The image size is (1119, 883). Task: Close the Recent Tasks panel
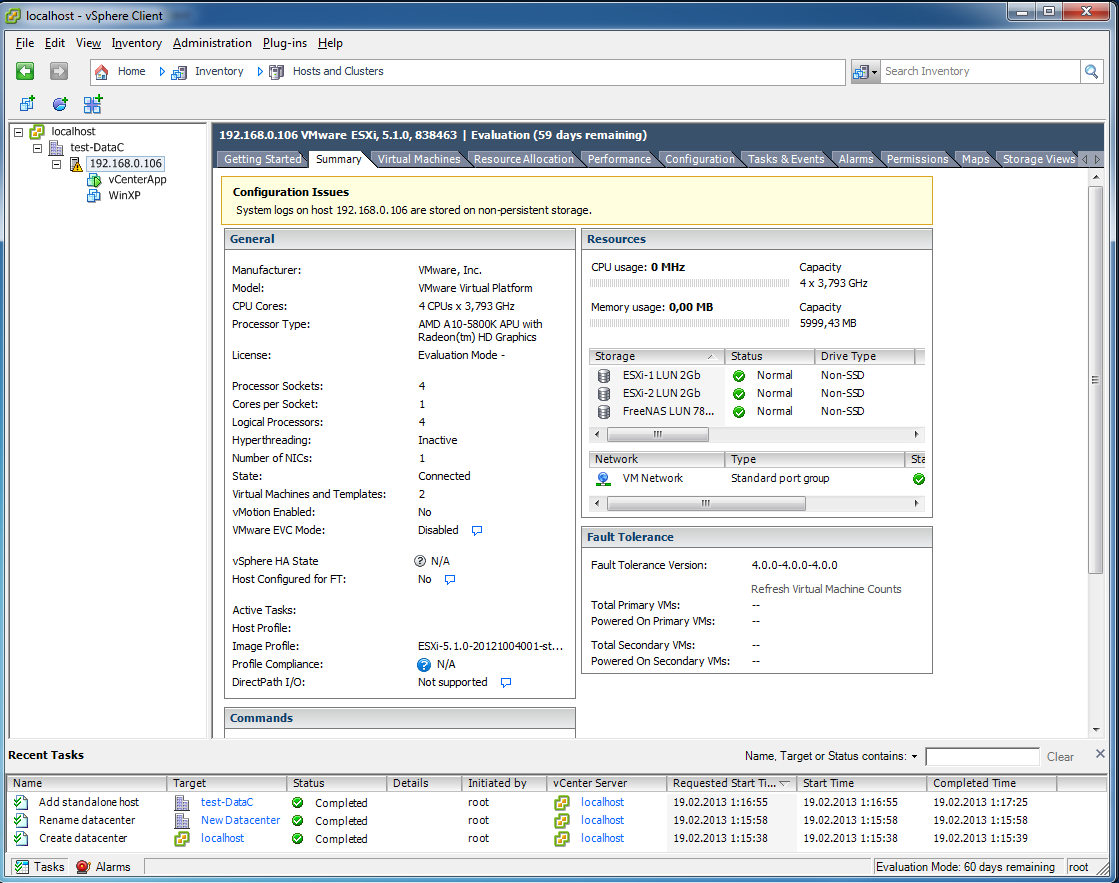1100,754
